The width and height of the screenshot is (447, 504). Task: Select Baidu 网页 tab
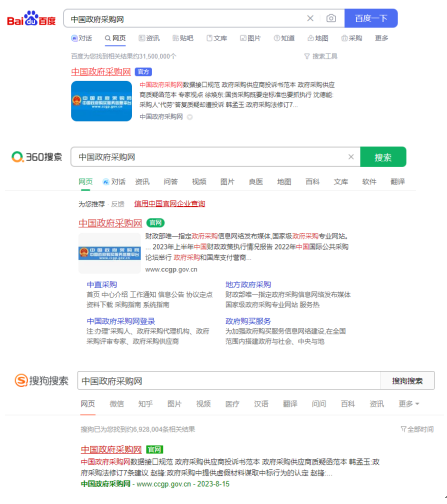point(115,38)
